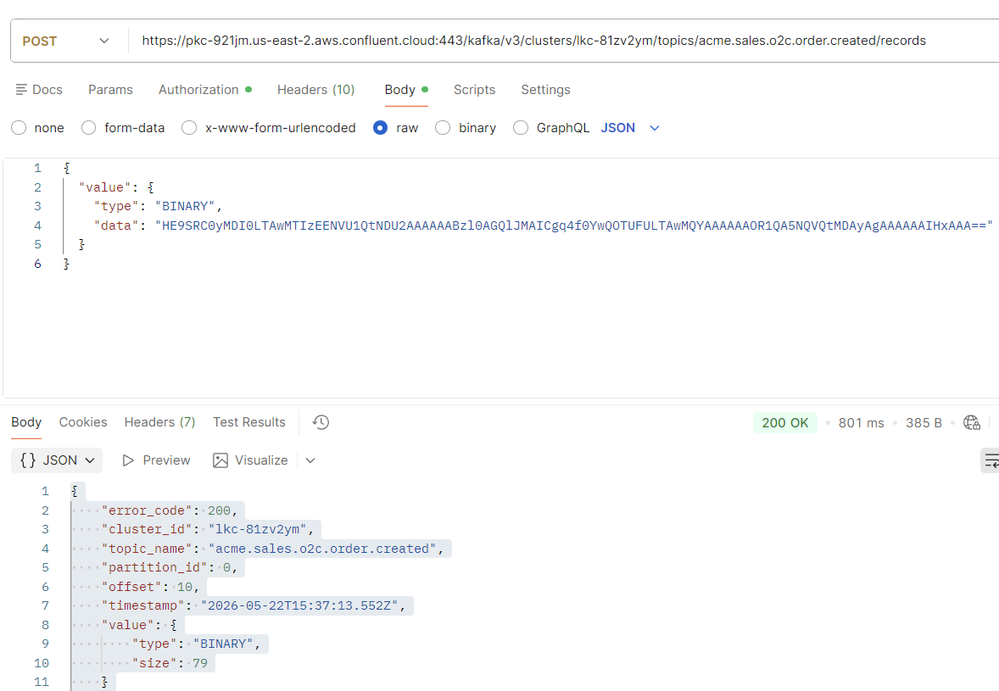Click the network globe lock icon
Image resolution: width=999 pixels, height=691 pixels.
point(972,423)
